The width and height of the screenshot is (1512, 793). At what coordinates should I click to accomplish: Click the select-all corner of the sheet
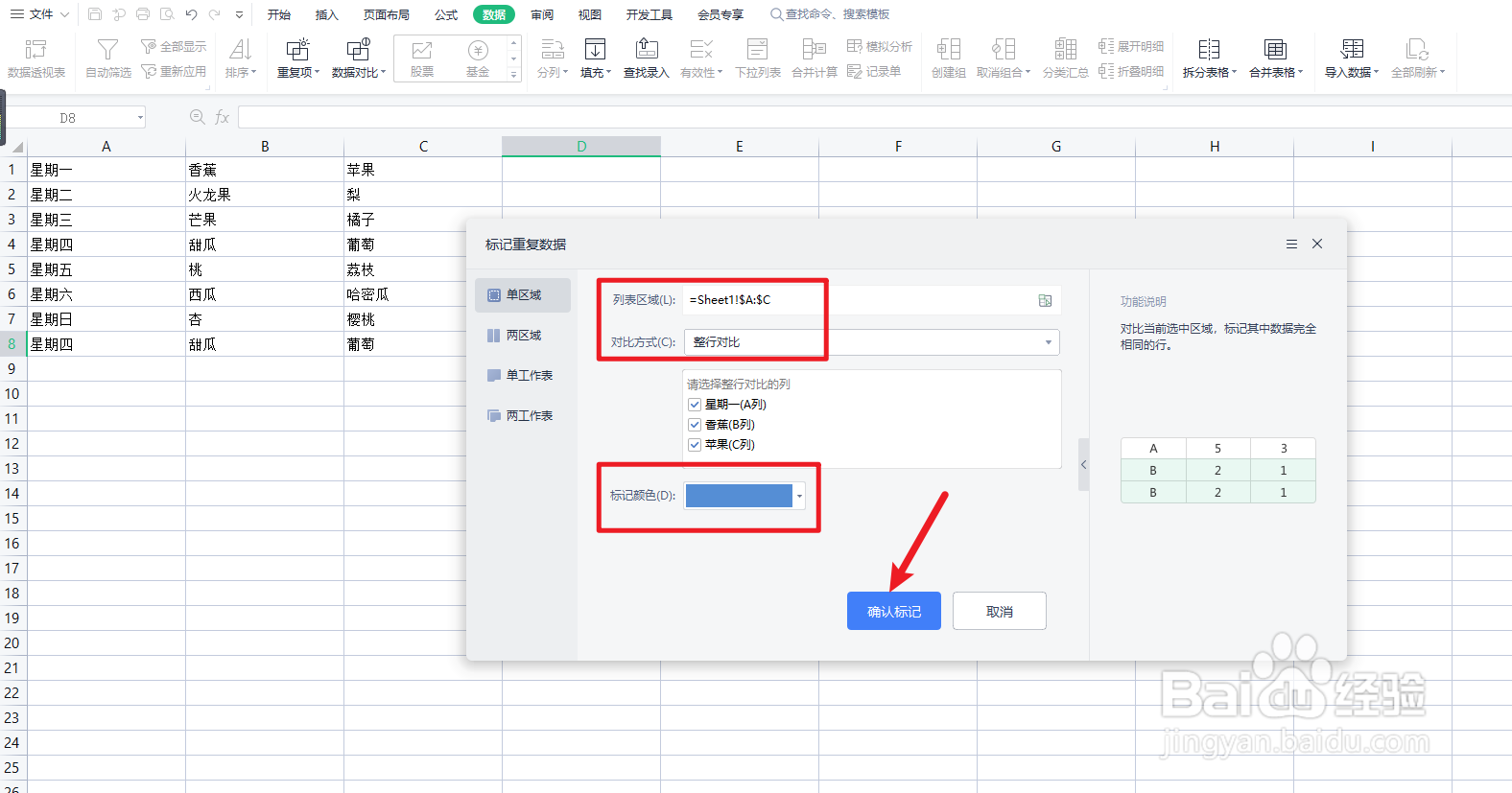coord(16,147)
